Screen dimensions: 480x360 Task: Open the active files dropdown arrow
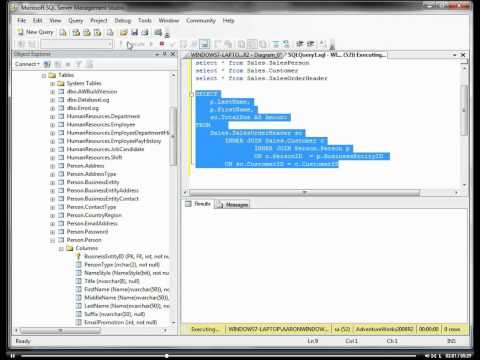click(x=455, y=55)
